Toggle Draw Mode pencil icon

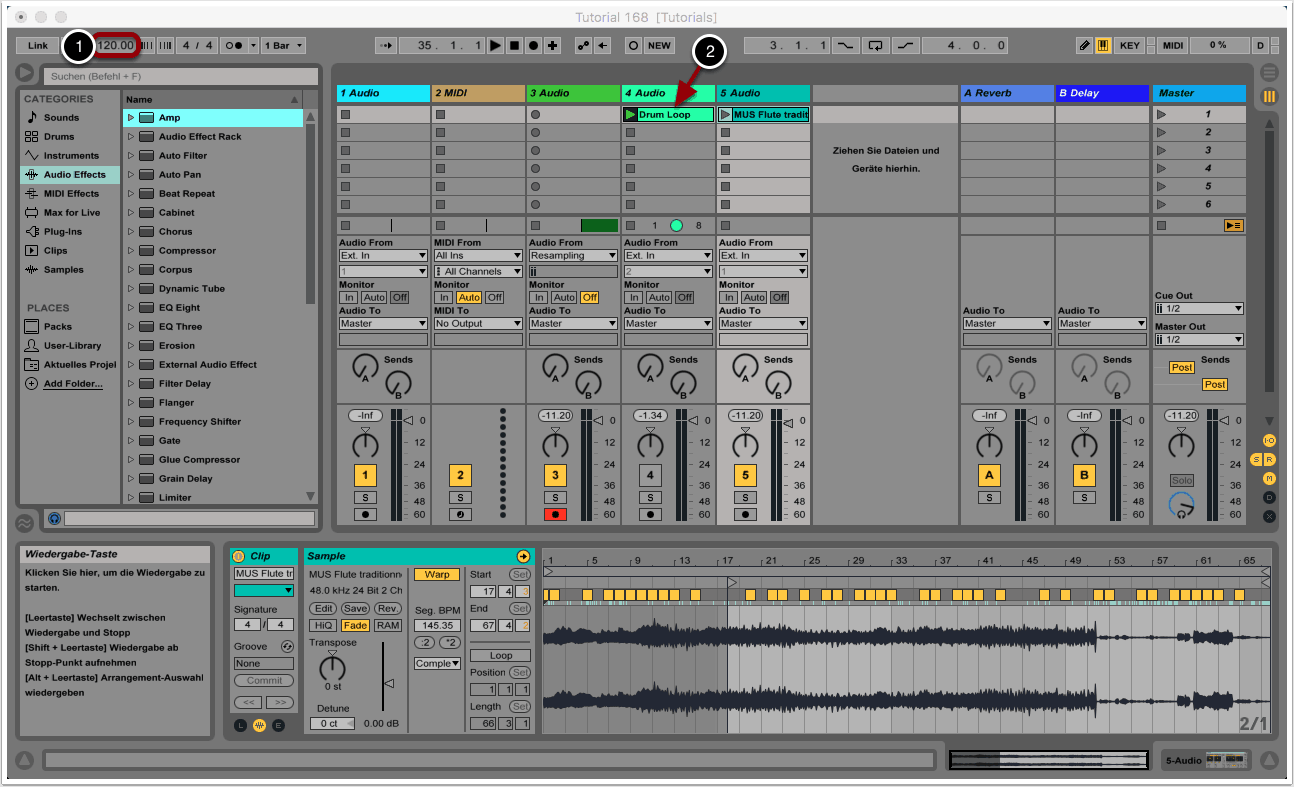click(x=1085, y=46)
